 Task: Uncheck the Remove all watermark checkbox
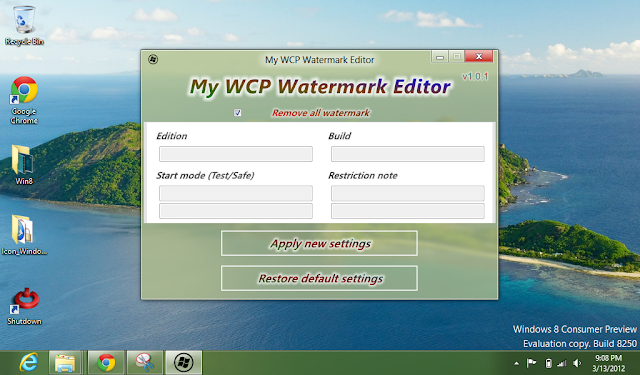pyautogui.click(x=238, y=113)
